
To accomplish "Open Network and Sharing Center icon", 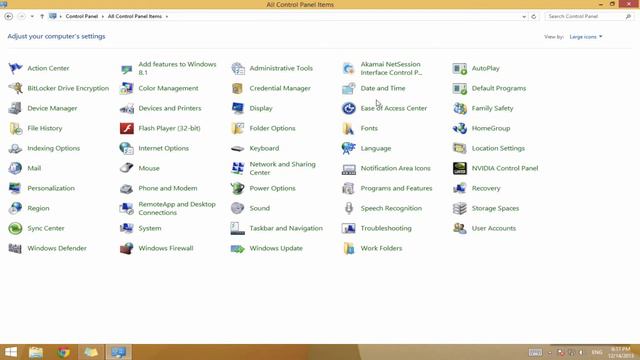I will pyautogui.click(x=238, y=168).
